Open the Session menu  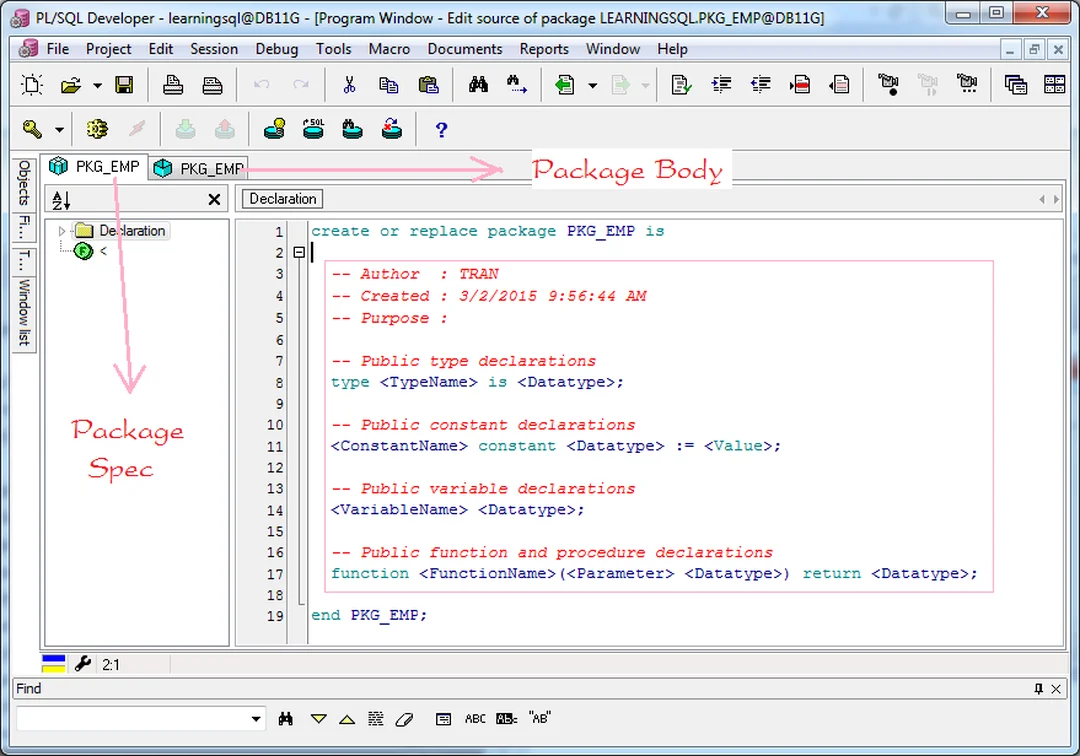pos(214,49)
